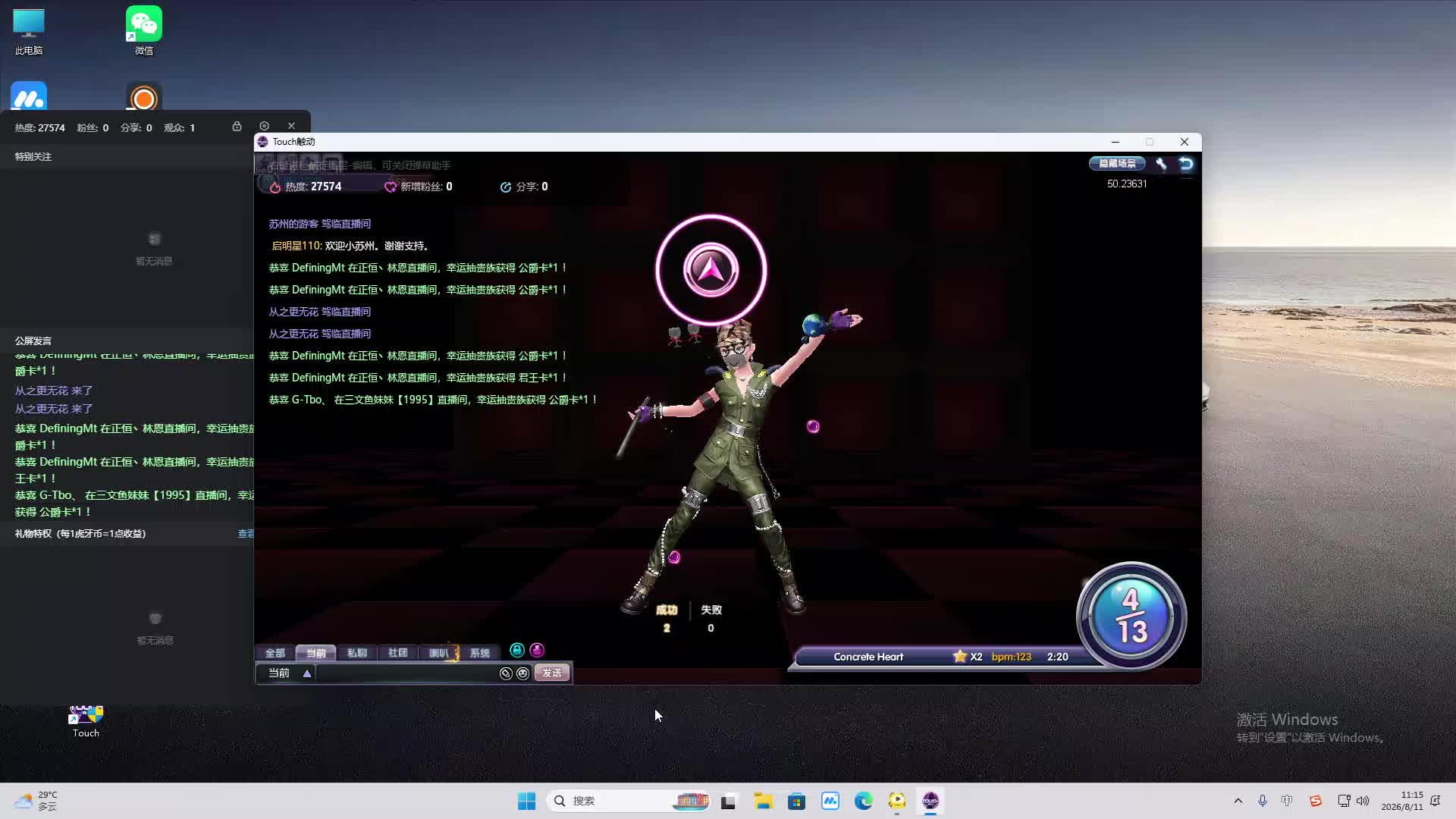Open Microsoft Store from taskbar
The width and height of the screenshot is (1456, 819).
796,801
